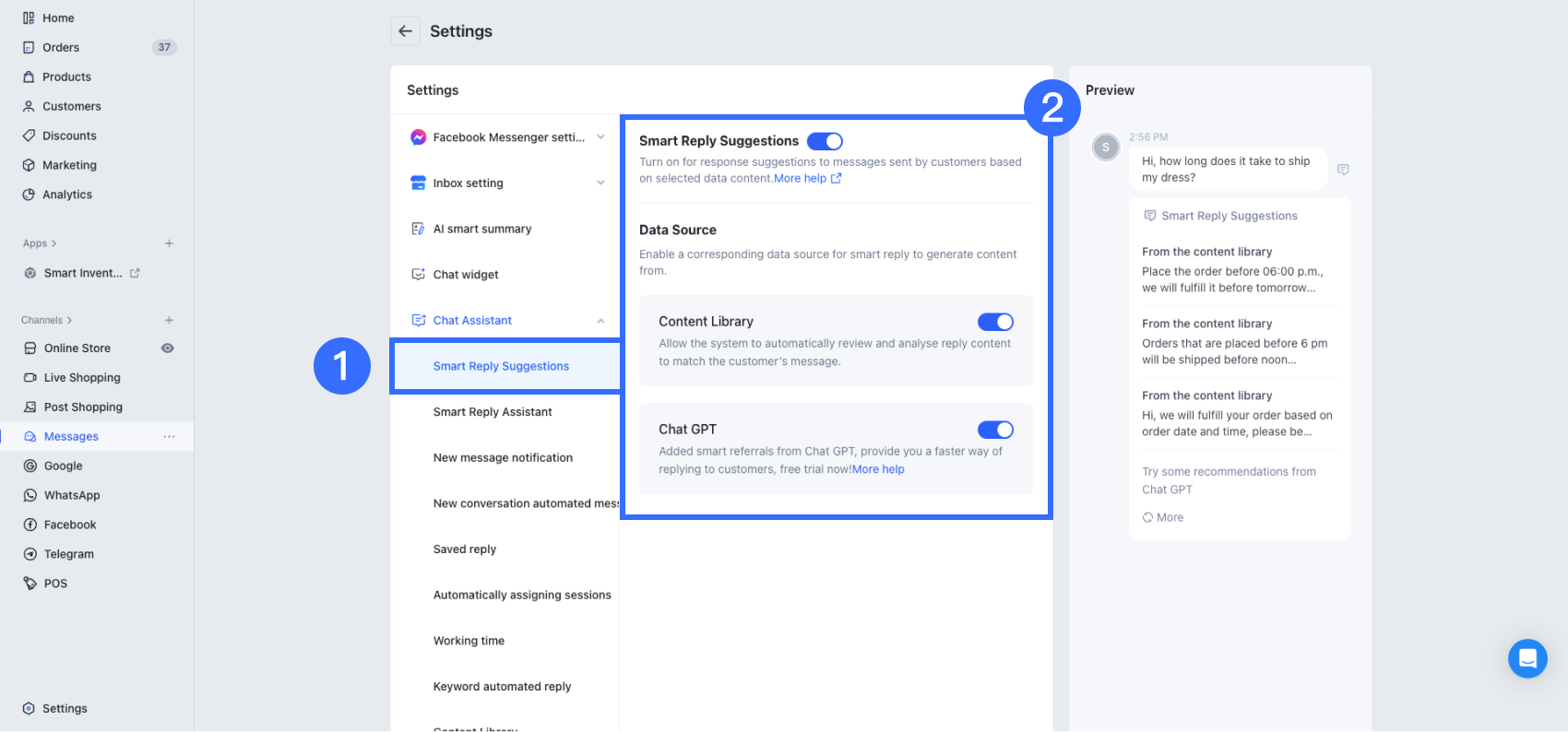Expand the Inbox setting section
Screen dimensions: 1568x732
600,183
